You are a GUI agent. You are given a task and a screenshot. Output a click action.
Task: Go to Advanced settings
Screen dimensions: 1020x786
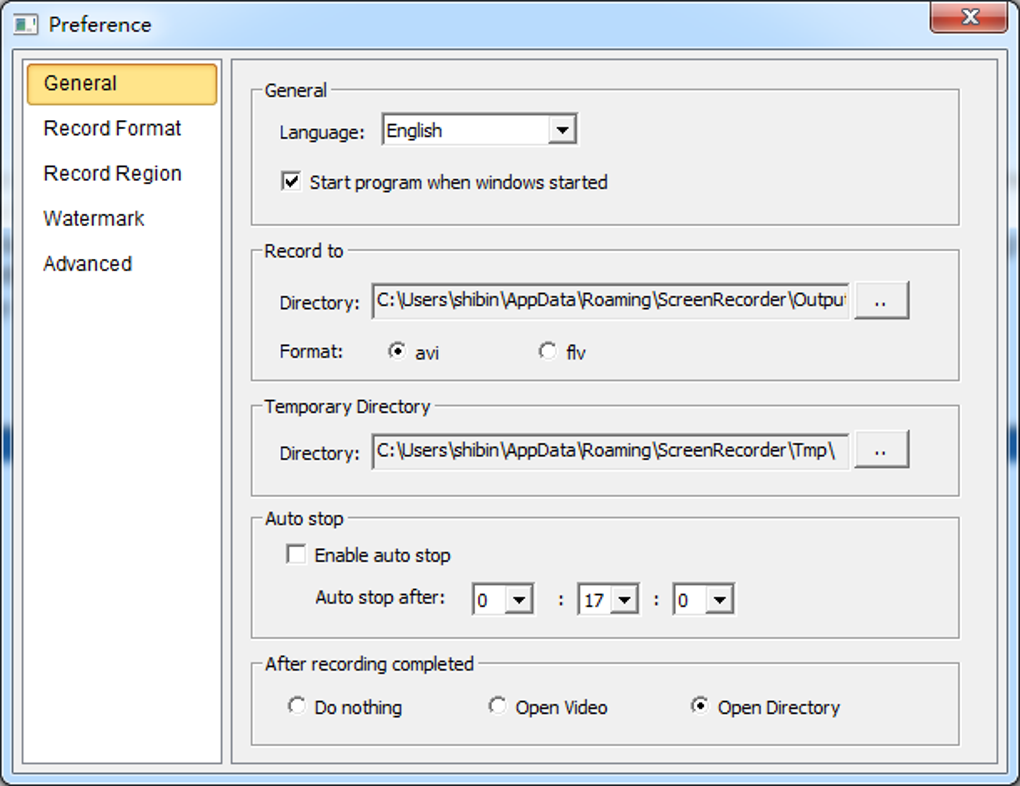point(87,264)
